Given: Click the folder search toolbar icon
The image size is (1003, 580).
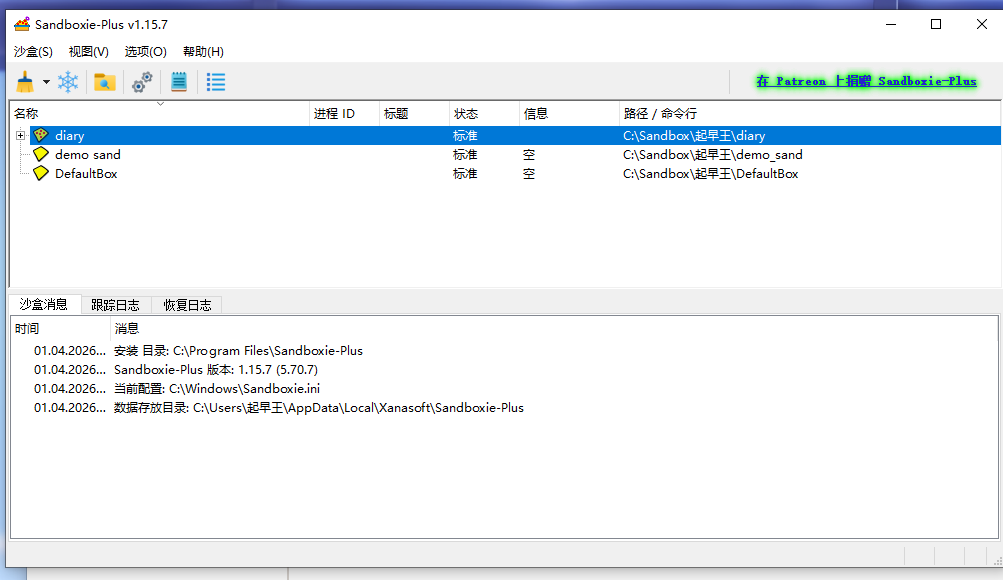Looking at the screenshot, I should (x=105, y=82).
